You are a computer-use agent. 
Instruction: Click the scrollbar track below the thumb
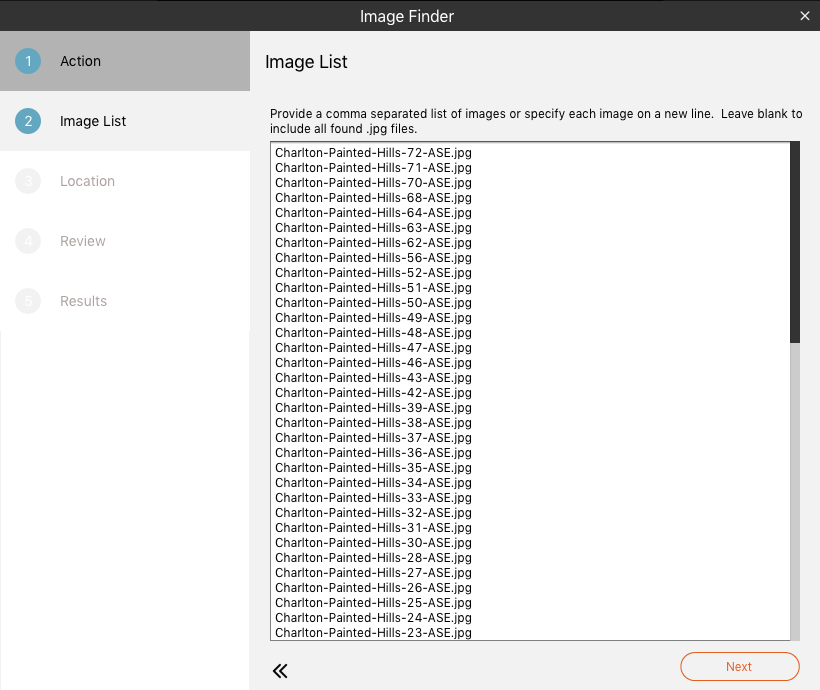pyautogui.click(x=795, y=492)
